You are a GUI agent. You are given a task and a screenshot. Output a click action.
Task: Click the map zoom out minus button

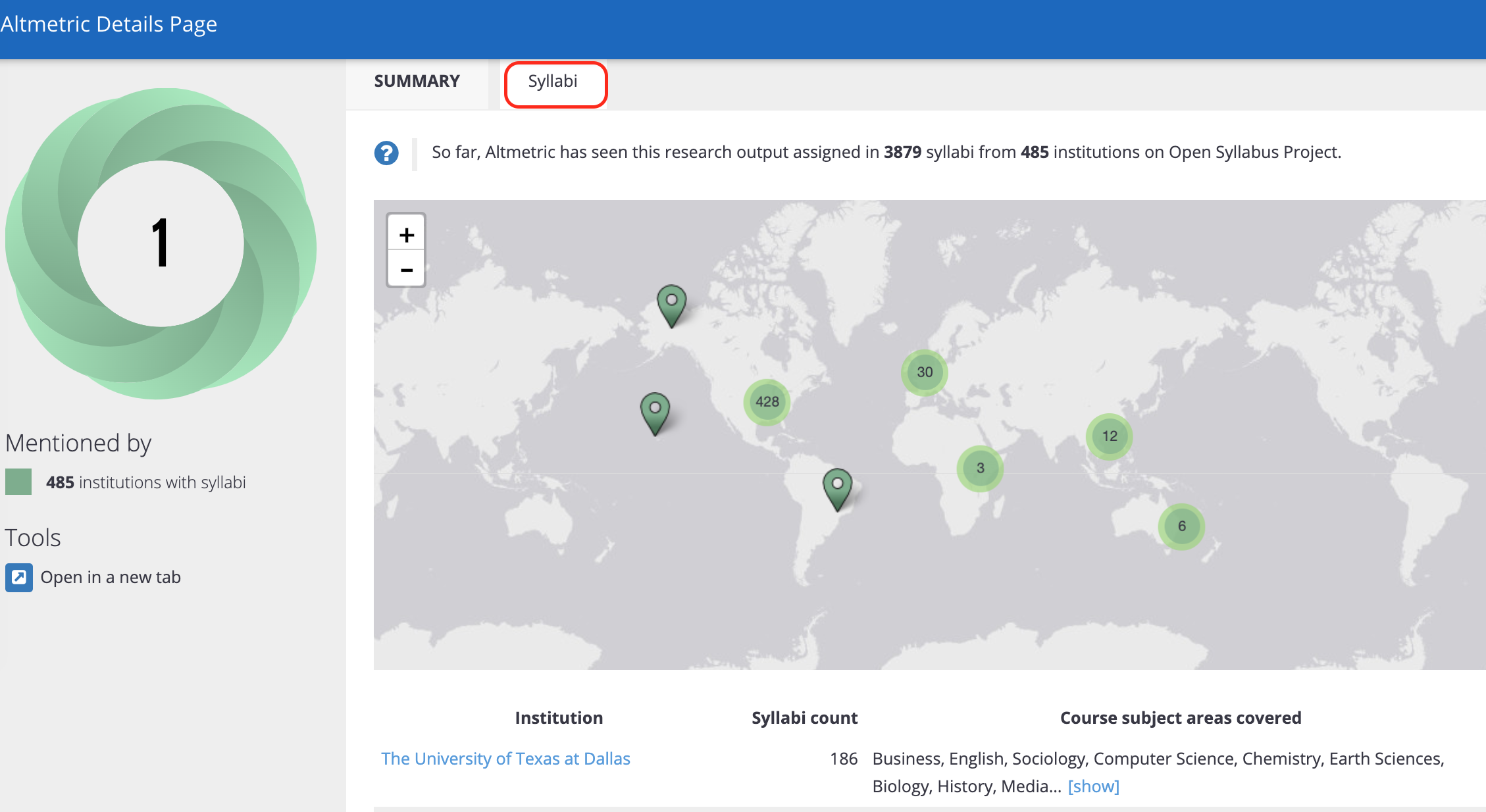[x=406, y=270]
